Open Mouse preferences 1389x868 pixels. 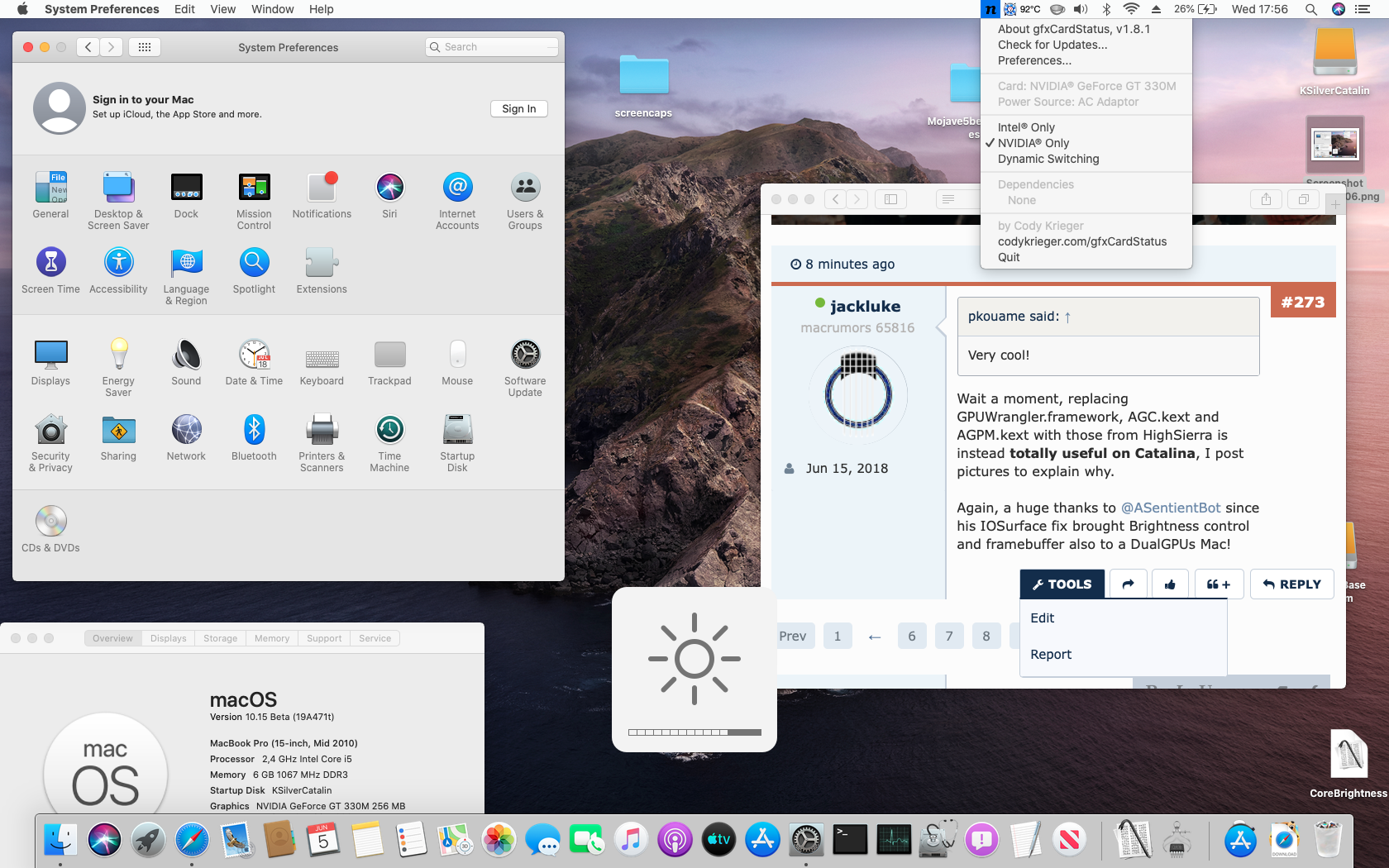(457, 362)
